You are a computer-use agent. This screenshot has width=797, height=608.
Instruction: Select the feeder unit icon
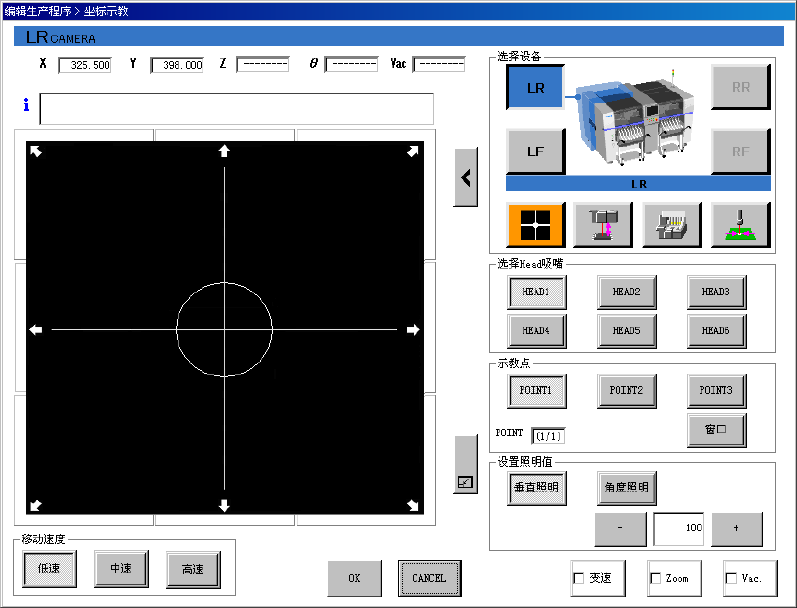pos(672,224)
